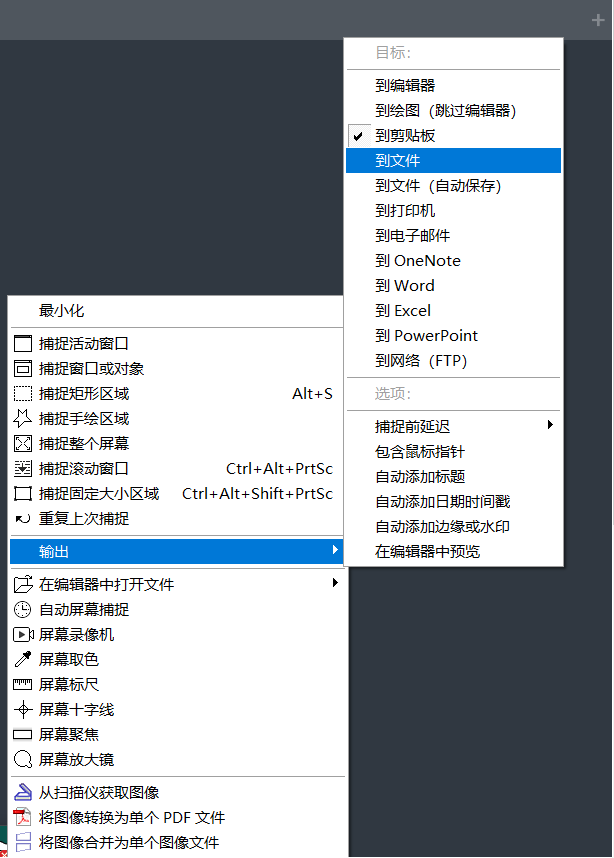The image size is (614, 858).
Task: Click the 屏幕取色 eyedropper icon
Action: coord(22,659)
